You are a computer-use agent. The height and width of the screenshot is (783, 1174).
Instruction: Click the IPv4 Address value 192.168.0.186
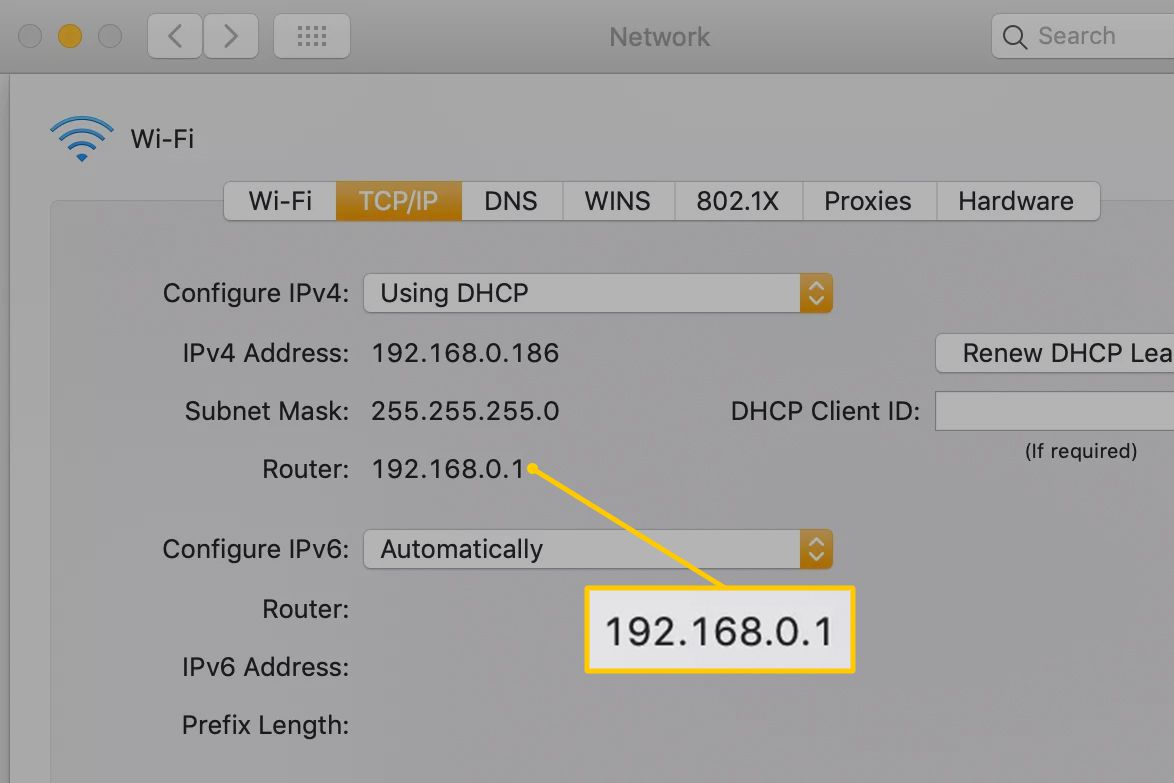click(x=465, y=353)
